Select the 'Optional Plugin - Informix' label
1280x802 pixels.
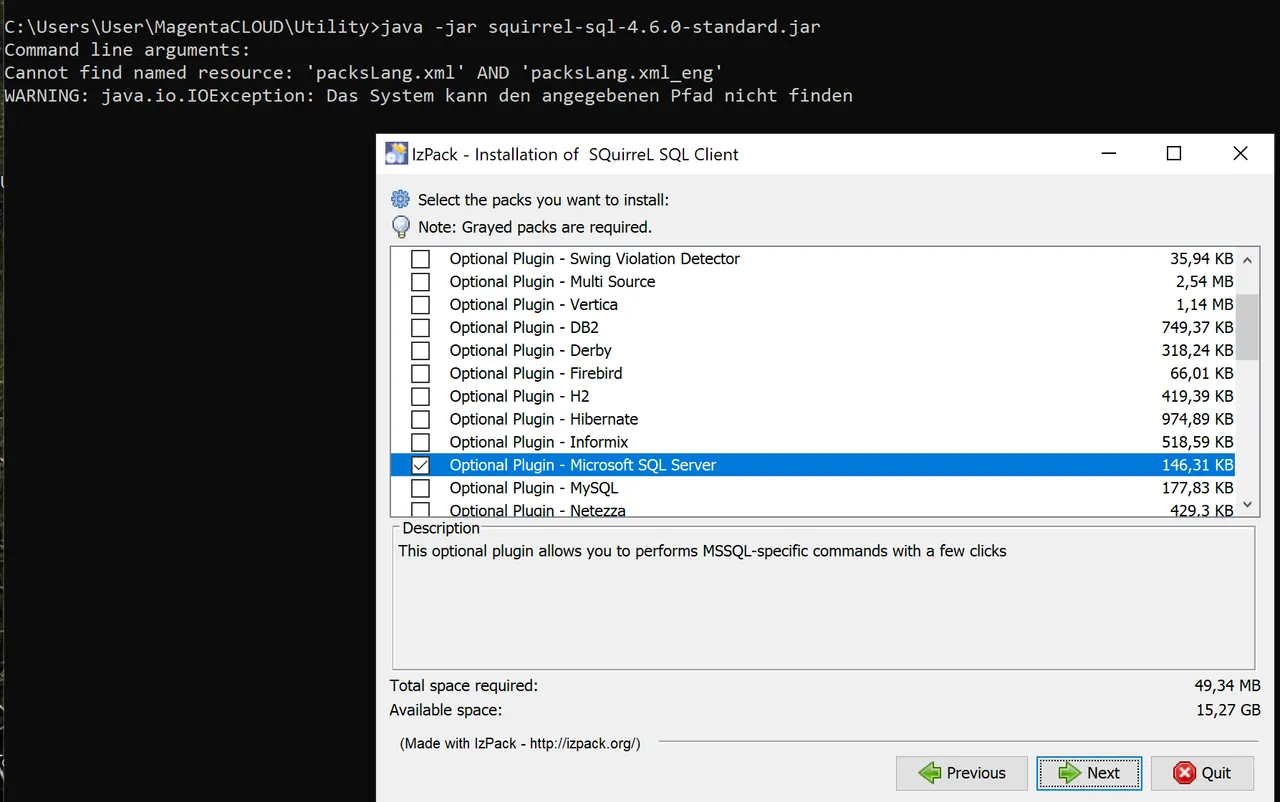click(x=539, y=443)
